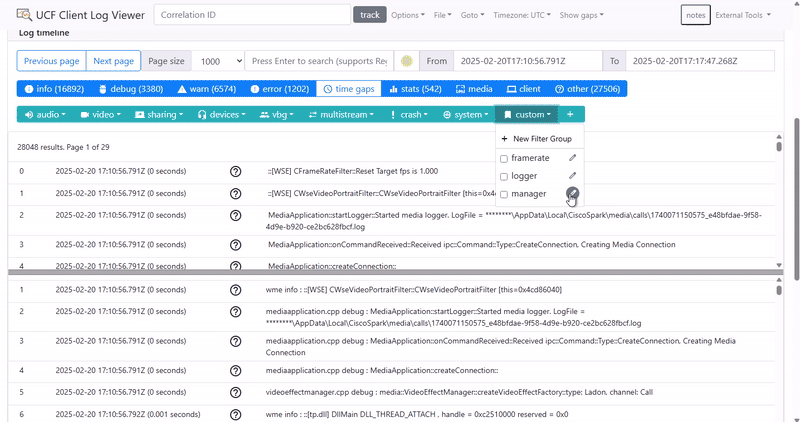Click question icon on DllMain DLL_THREAD_ATTACH row
The width and height of the screenshot is (800, 422).
235,414
